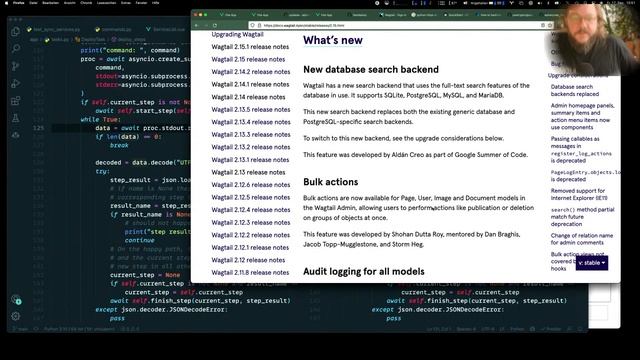The width and height of the screenshot is (640, 360).
Task: Open the version 'v: stable' dropdown
Action: coord(592,263)
